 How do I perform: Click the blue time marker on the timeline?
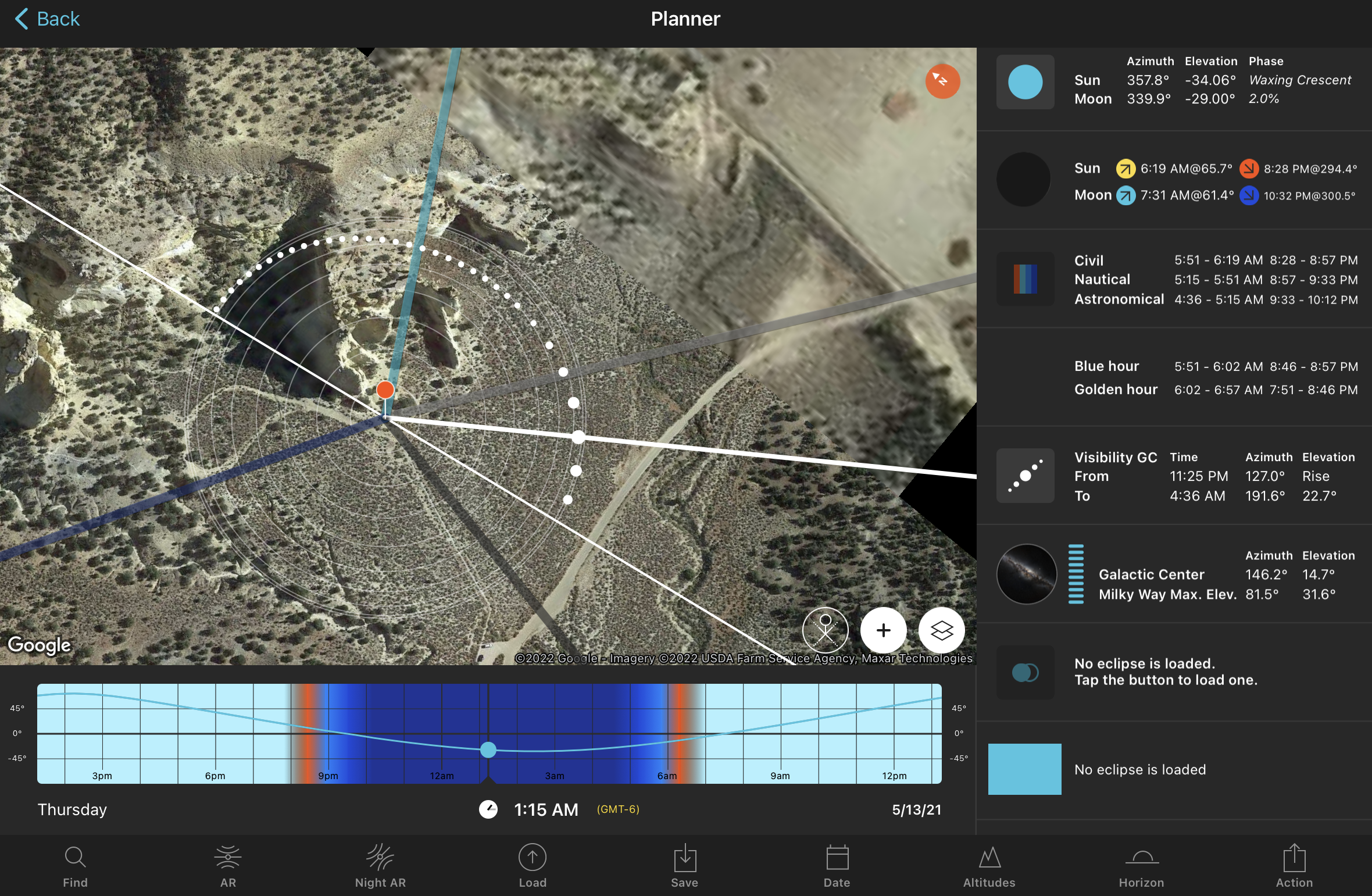pyautogui.click(x=488, y=750)
